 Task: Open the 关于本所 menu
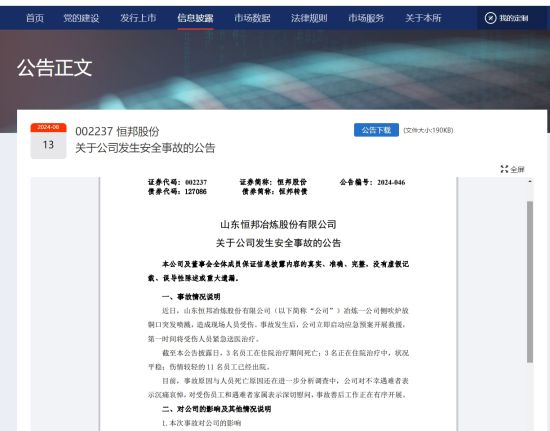click(x=423, y=18)
